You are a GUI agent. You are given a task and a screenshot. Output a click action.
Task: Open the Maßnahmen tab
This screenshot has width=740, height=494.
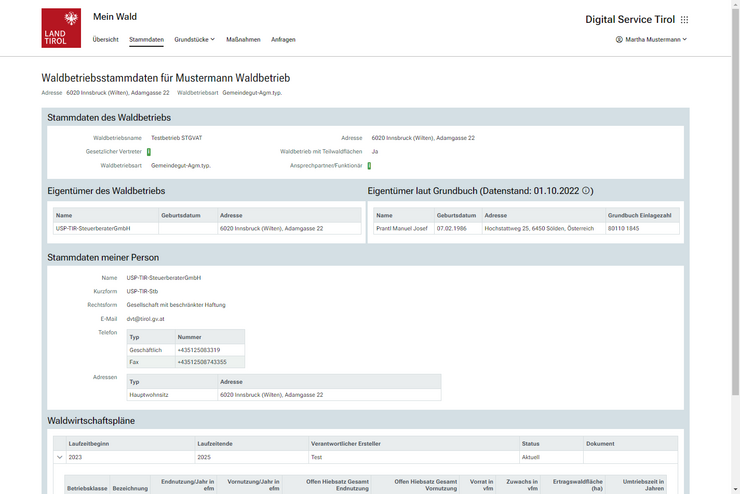click(x=243, y=40)
